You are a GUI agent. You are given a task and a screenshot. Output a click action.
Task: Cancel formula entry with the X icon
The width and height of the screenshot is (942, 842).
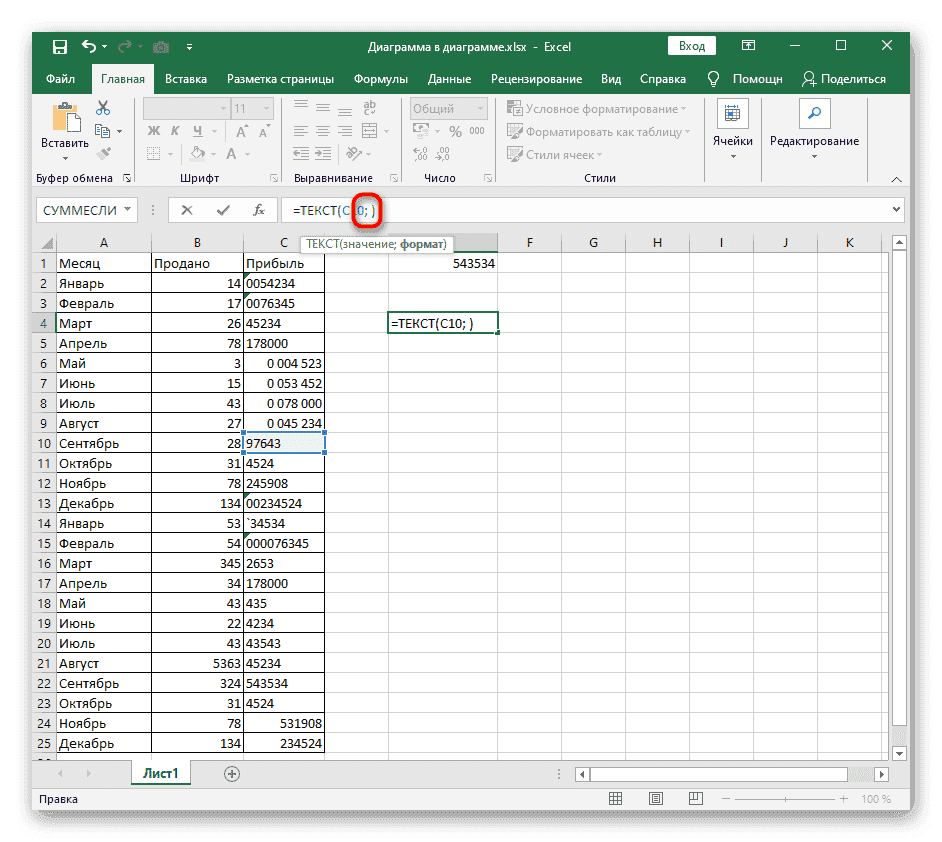(x=187, y=210)
